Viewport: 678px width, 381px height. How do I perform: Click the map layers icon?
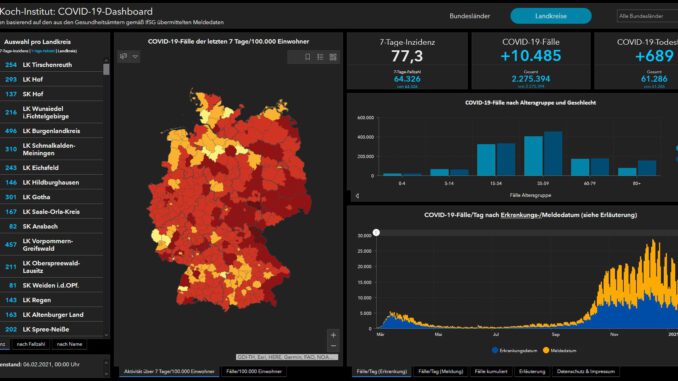[x=124, y=56]
